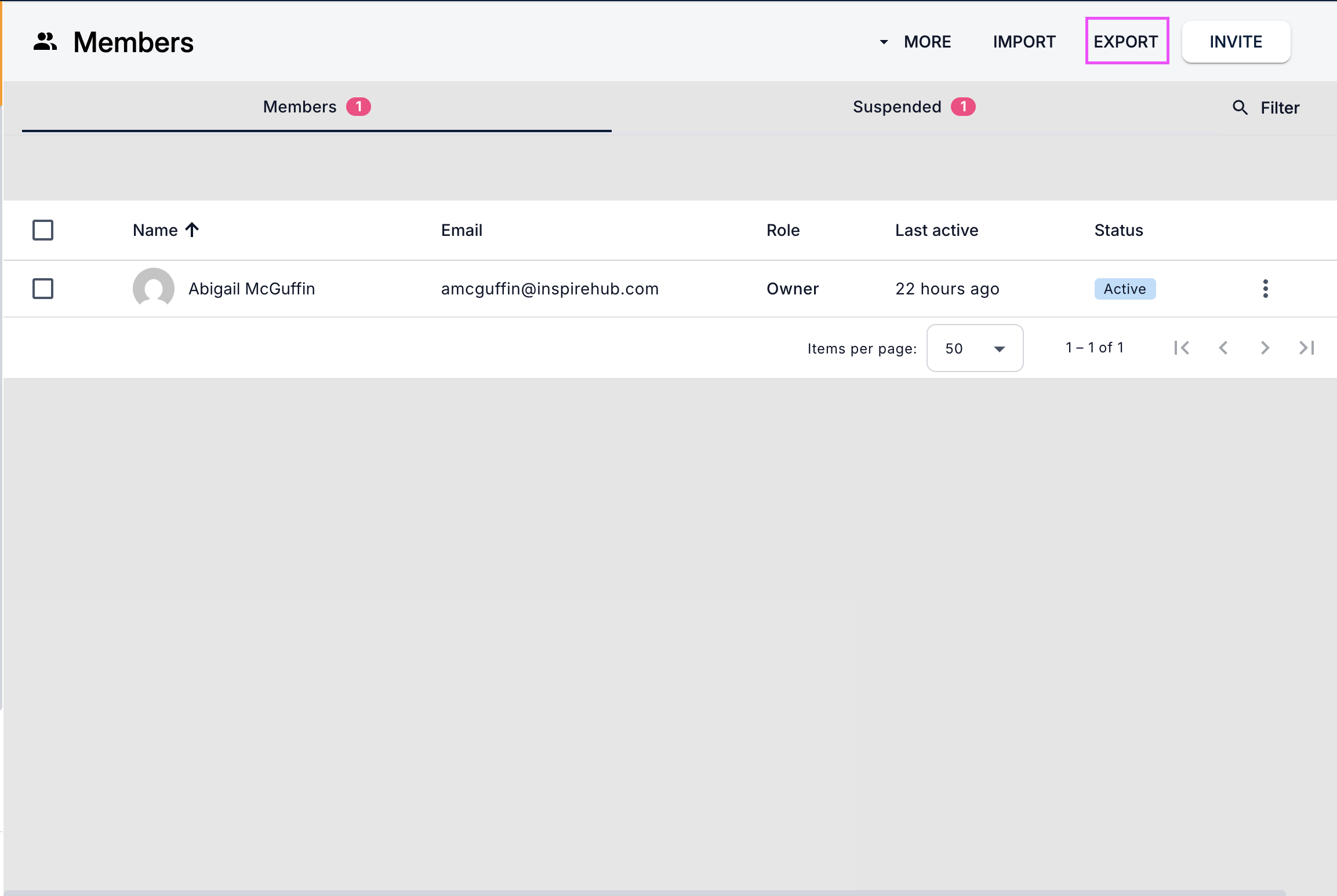Open the three-dot menu for Abigail McGuffin
Image resolution: width=1337 pixels, height=896 pixels.
coord(1265,289)
